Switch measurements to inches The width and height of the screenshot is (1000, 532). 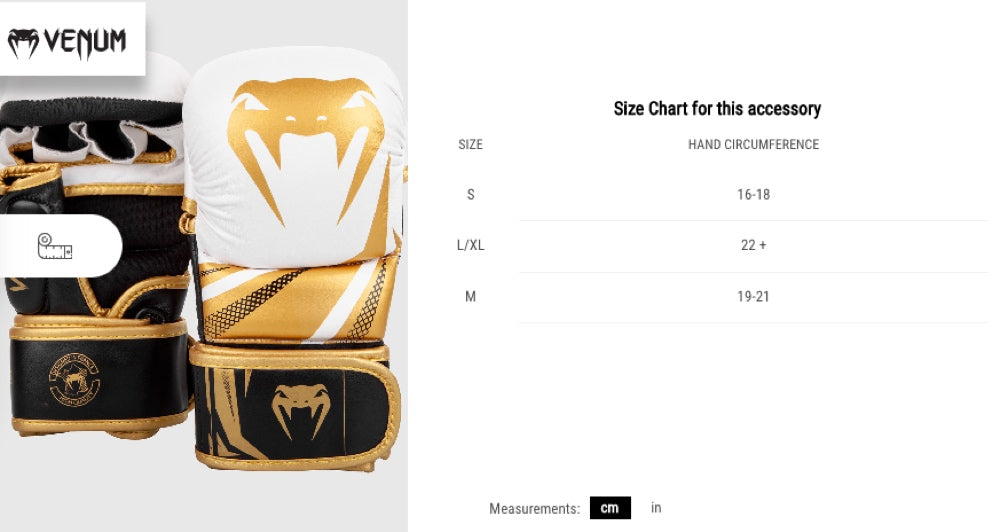coord(656,507)
